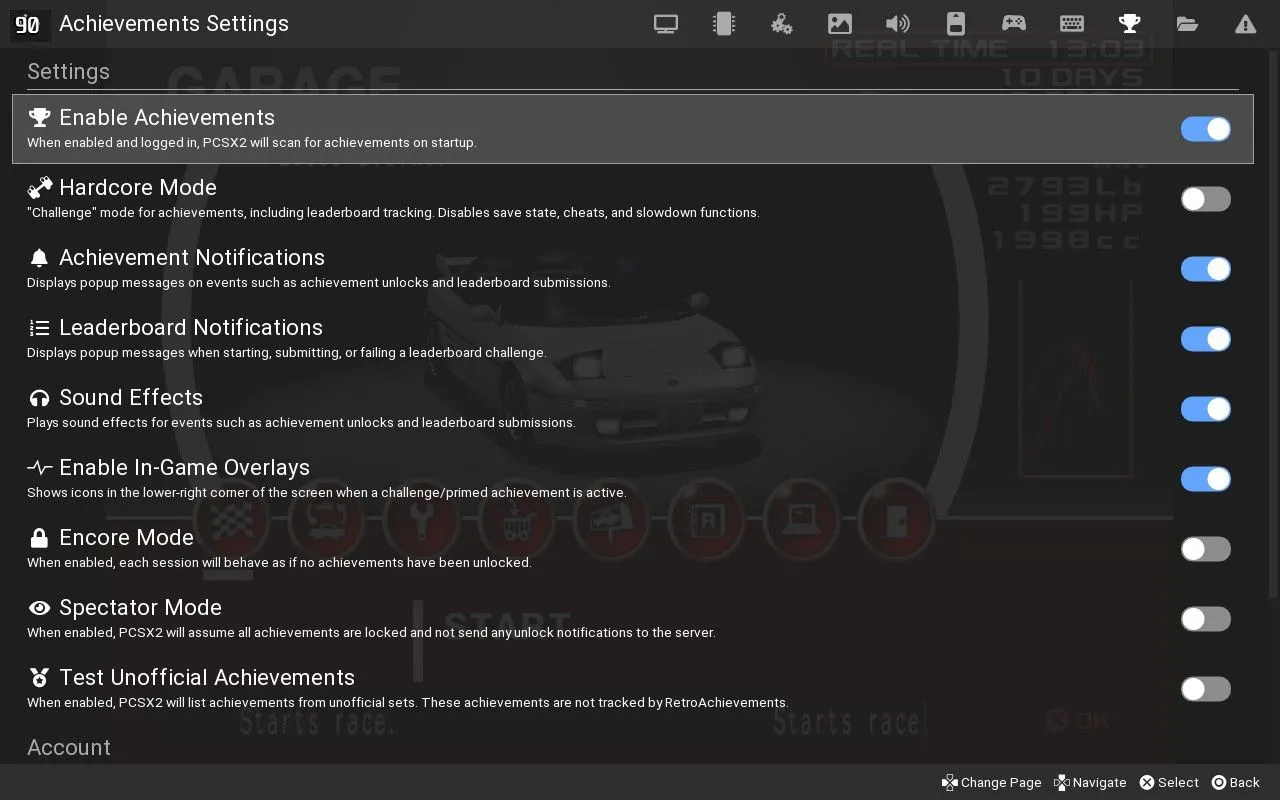The height and width of the screenshot is (800, 1280).
Task: Open Achievements settings trophy tab icon
Action: click(1130, 24)
